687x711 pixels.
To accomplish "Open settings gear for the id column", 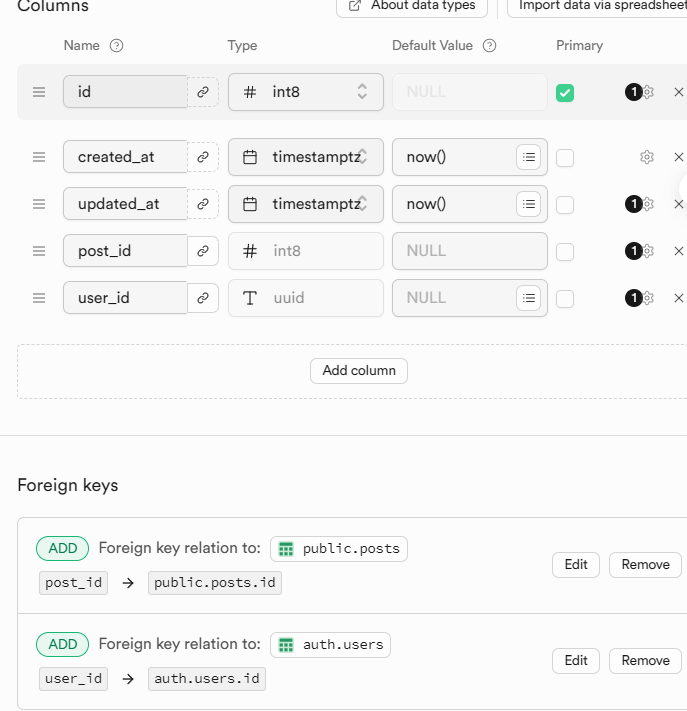I will tap(647, 92).
